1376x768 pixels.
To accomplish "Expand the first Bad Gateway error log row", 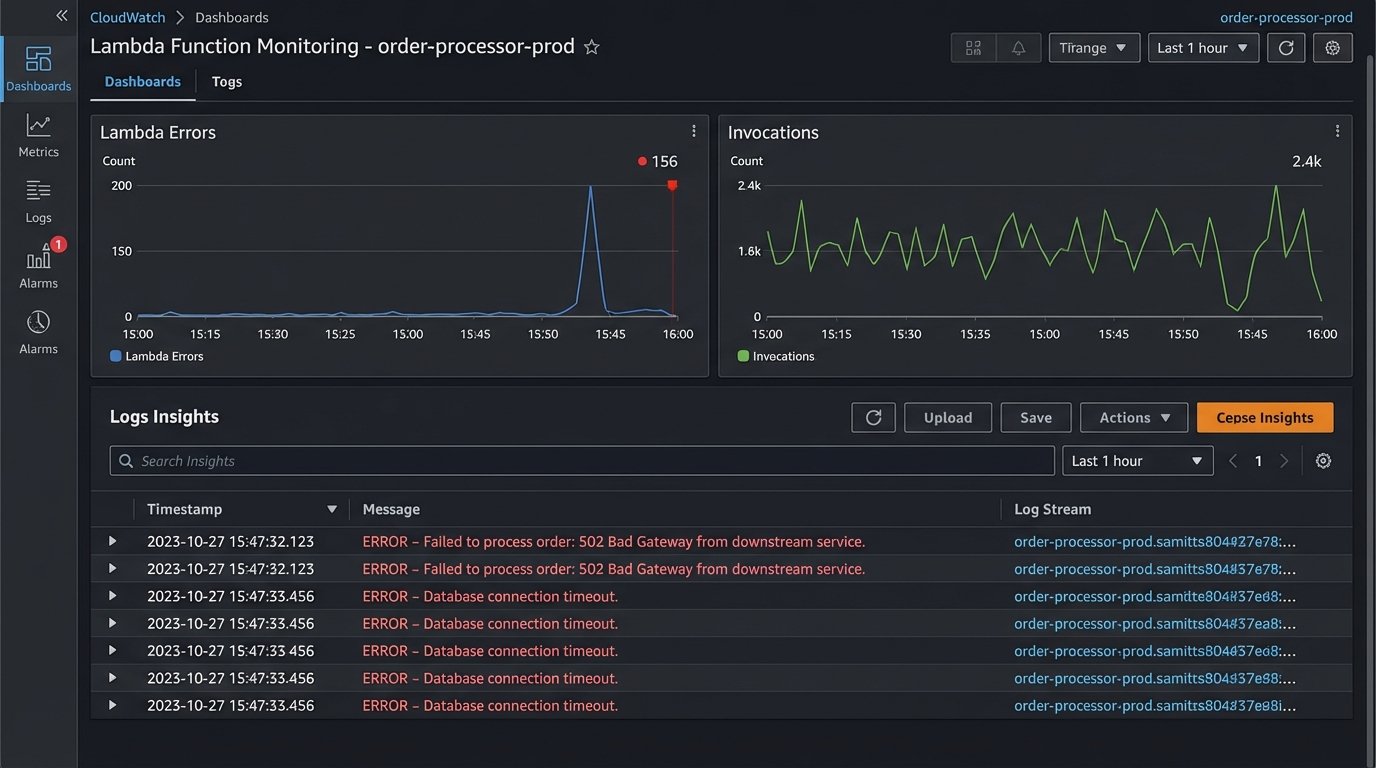I will tap(111, 540).
